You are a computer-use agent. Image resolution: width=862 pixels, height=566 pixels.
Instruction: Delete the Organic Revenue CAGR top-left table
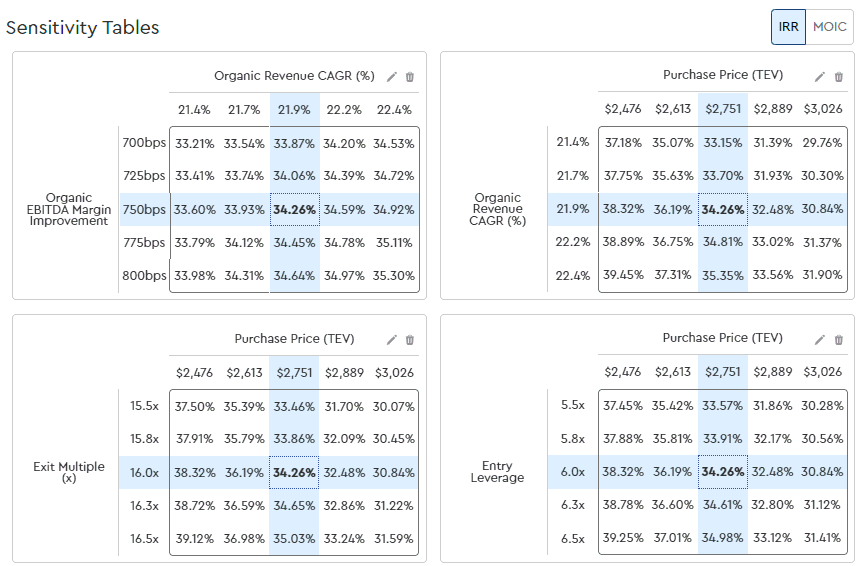[x=410, y=77]
